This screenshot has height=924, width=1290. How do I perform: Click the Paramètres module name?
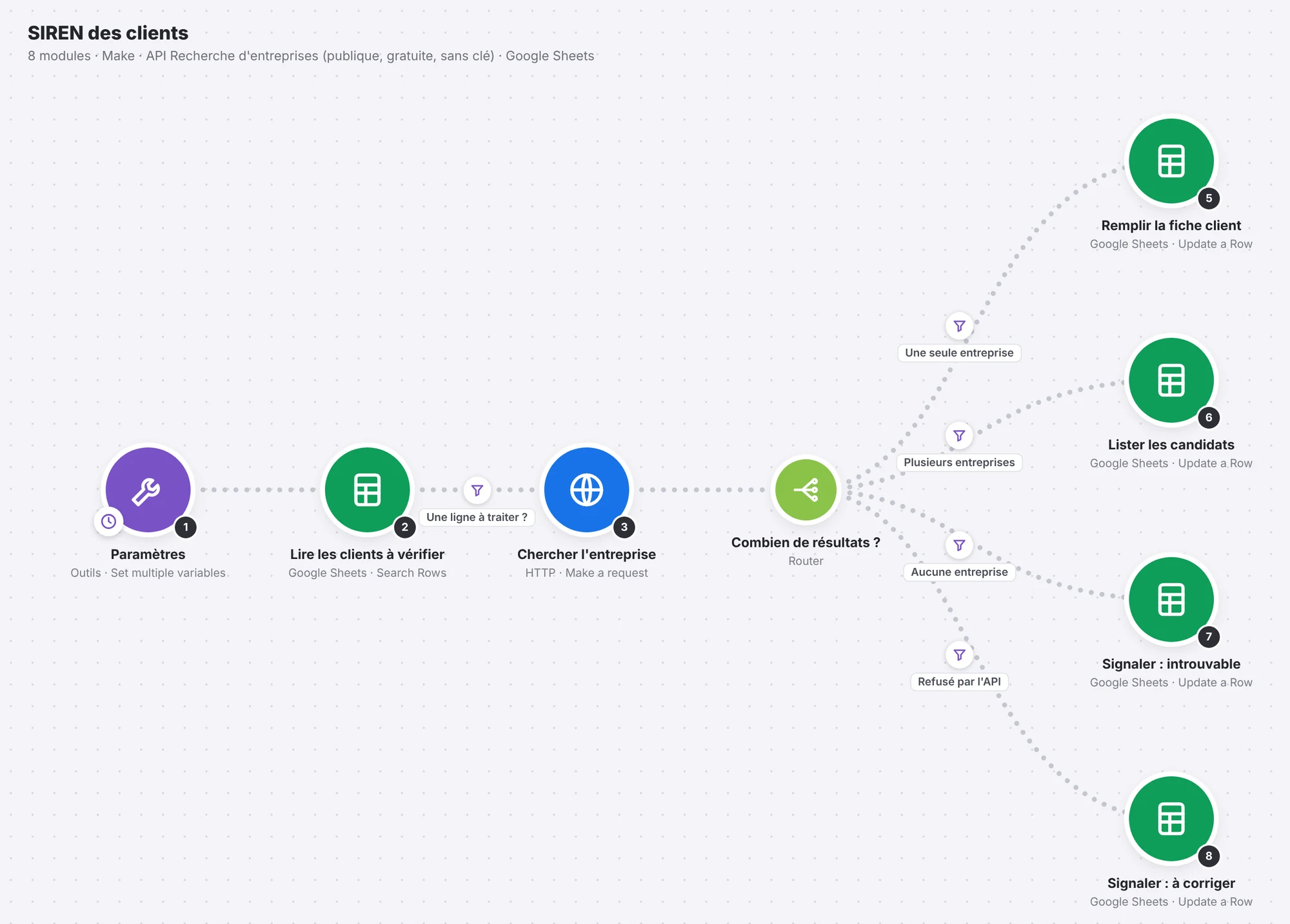pyautogui.click(x=148, y=554)
